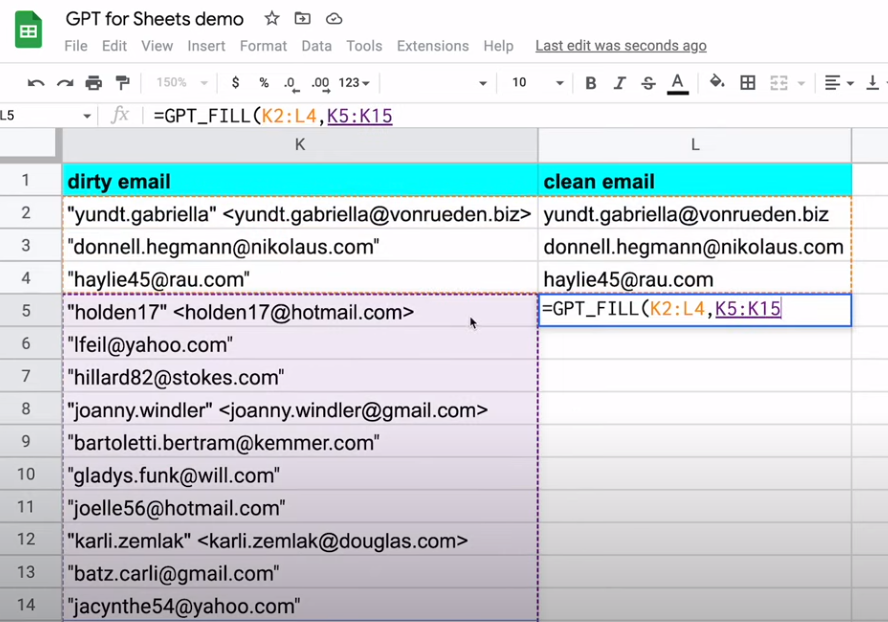The width and height of the screenshot is (888, 622).
Task: Star the GPT for Sheets demo document
Action: [x=272, y=19]
